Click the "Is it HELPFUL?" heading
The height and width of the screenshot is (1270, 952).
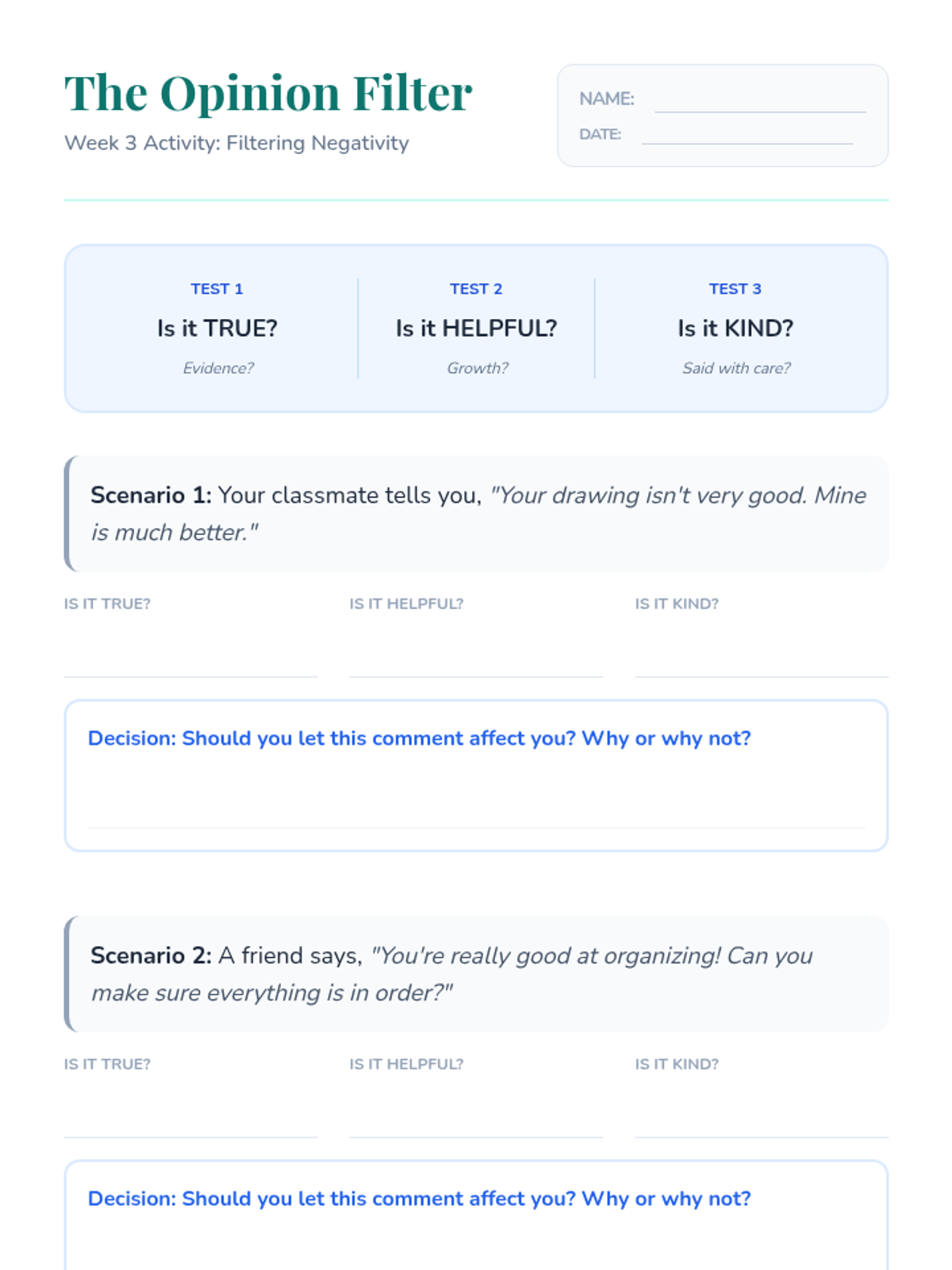[x=476, y=328]
